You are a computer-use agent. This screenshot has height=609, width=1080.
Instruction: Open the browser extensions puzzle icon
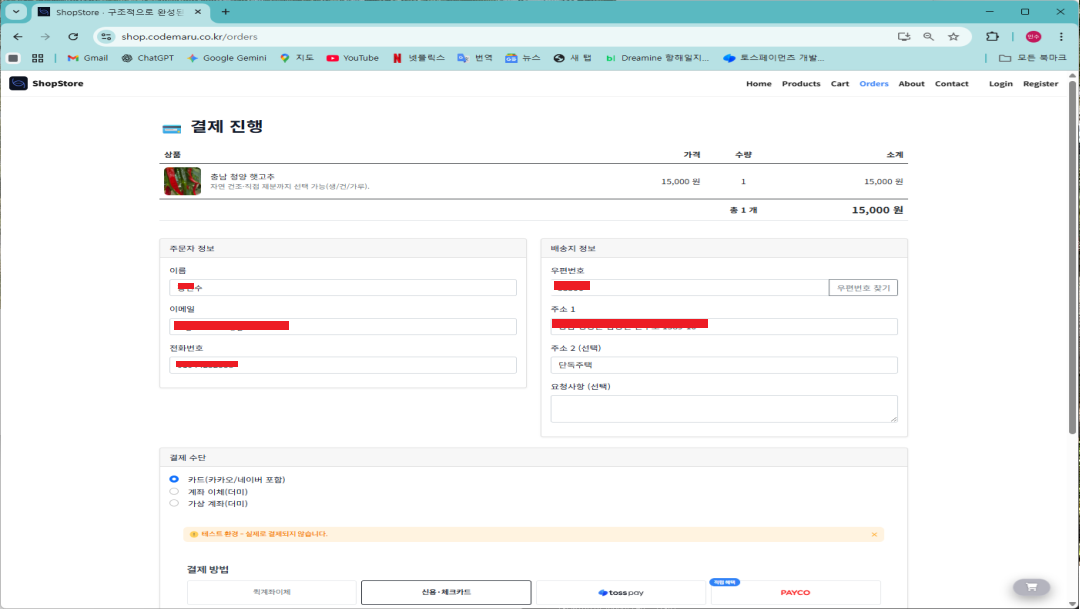[x=992, y=36]
